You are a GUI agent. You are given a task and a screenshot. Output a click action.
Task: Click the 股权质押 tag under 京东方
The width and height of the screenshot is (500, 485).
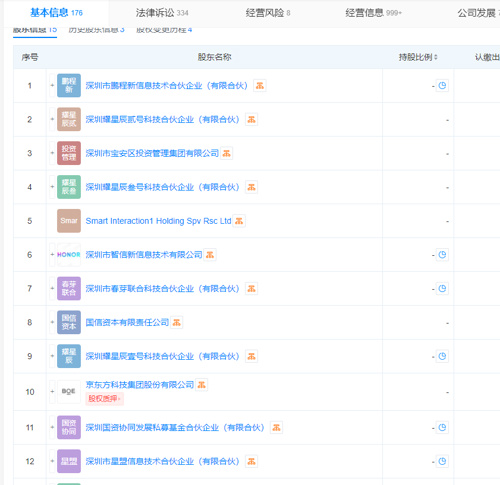pos(104,399)
